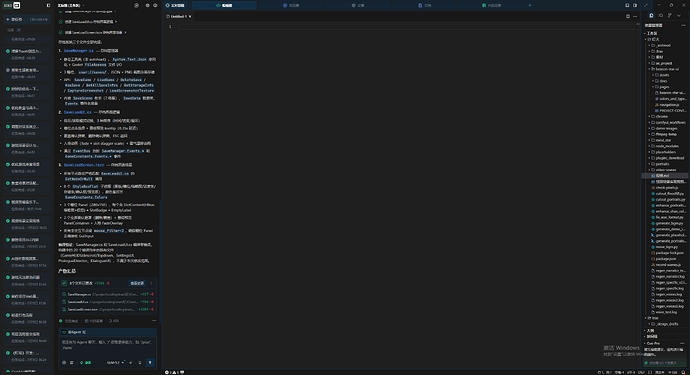Click the notification bell in status bar
This screenshot has height=375, width=690.
tap(683, 372)
